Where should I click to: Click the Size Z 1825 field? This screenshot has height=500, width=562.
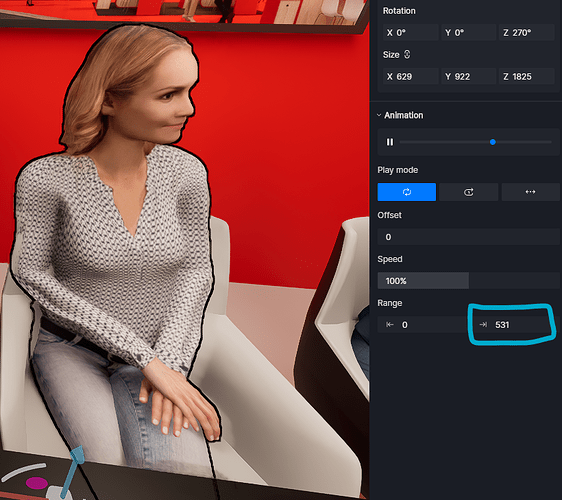tap(527, 76)
